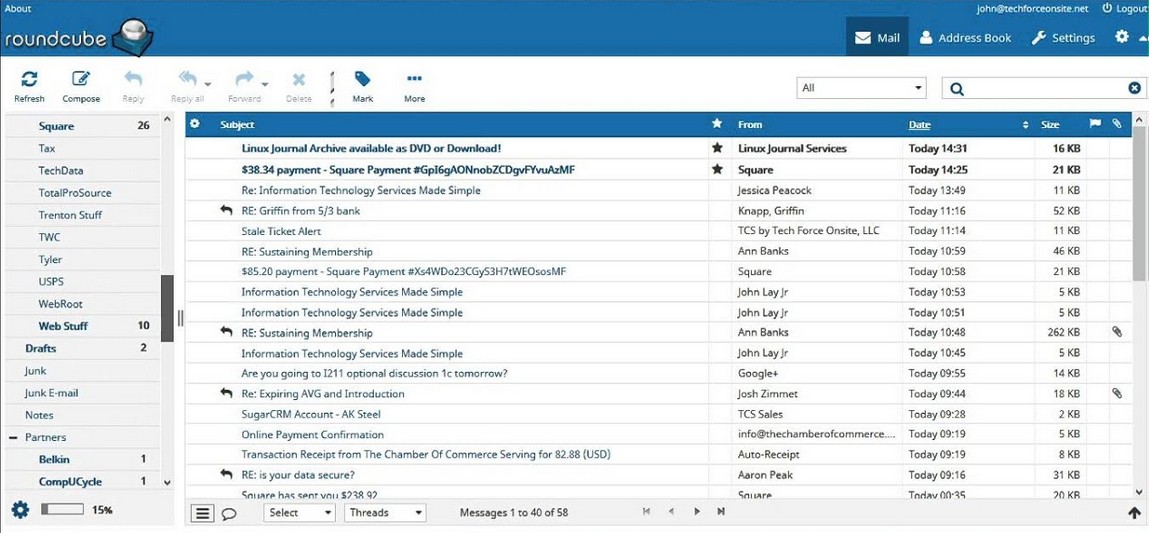Click the Reply all icon

[x=188, y=79]
